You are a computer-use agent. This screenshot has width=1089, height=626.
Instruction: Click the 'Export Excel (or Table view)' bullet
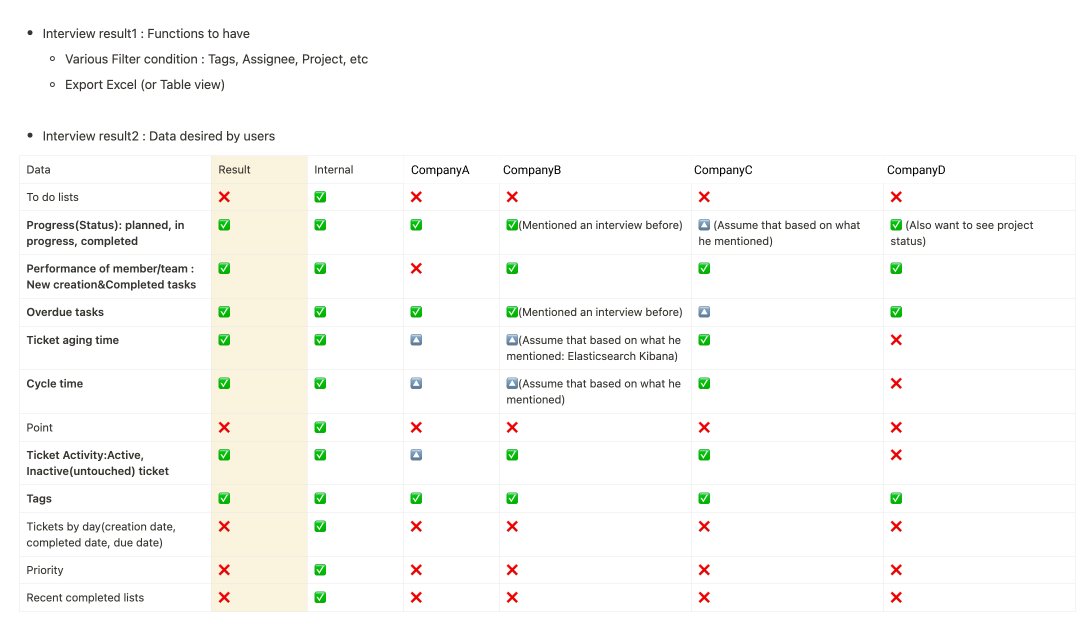click(145, 85)
